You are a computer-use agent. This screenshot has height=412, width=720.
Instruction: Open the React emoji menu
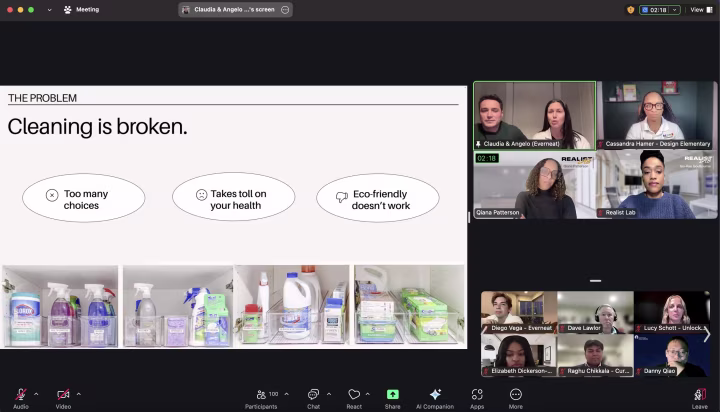point(354,399)
